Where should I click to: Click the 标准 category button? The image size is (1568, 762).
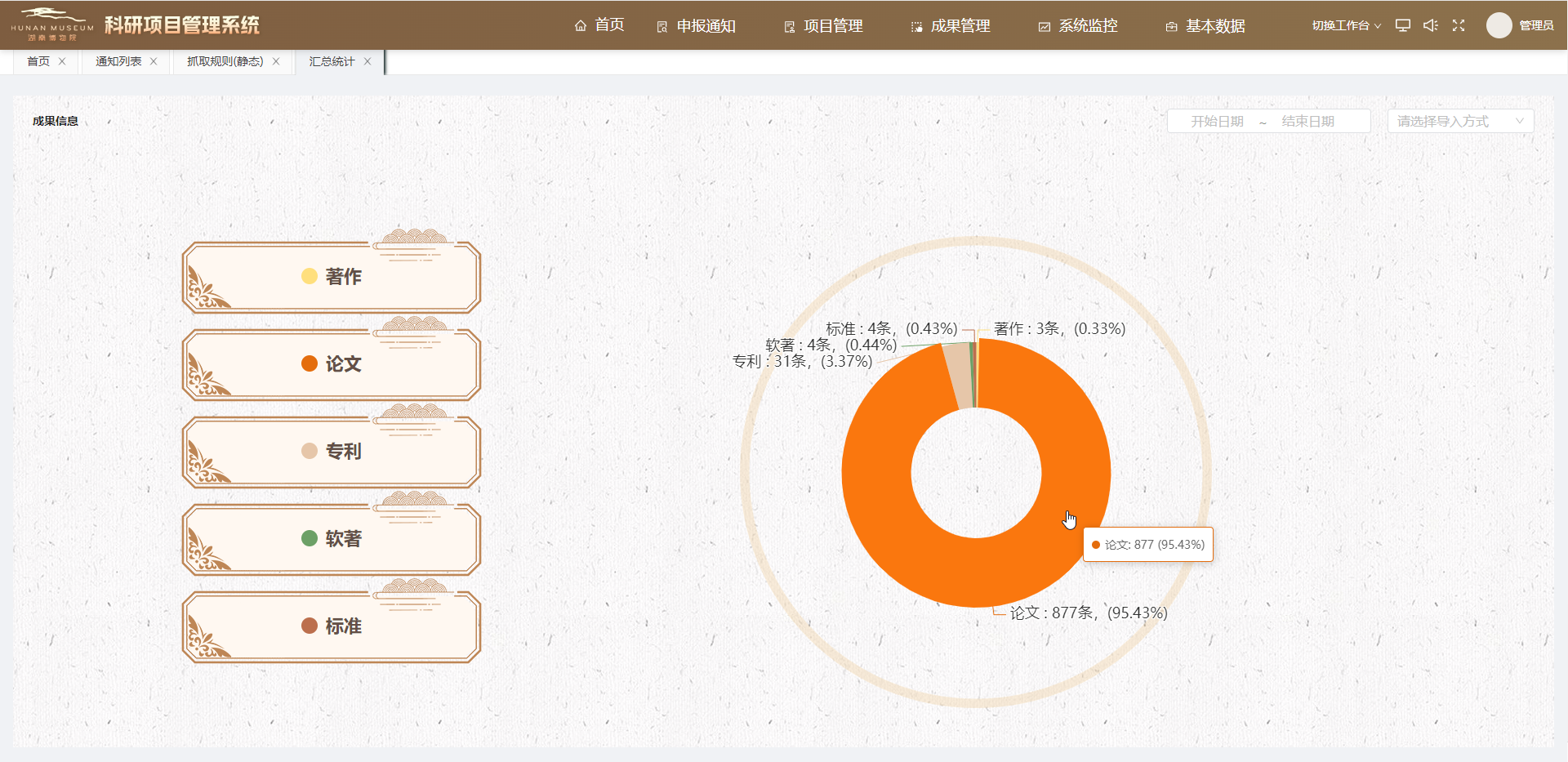point(332,626)
